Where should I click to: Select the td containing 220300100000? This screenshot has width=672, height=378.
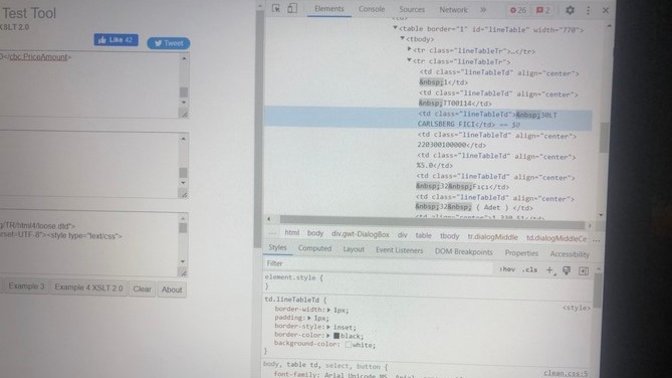click(497, 140)
